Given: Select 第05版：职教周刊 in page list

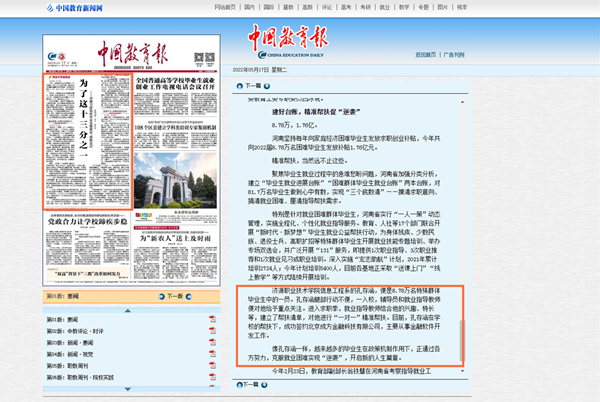Looking at the screenshot, I should coord(67,366).
